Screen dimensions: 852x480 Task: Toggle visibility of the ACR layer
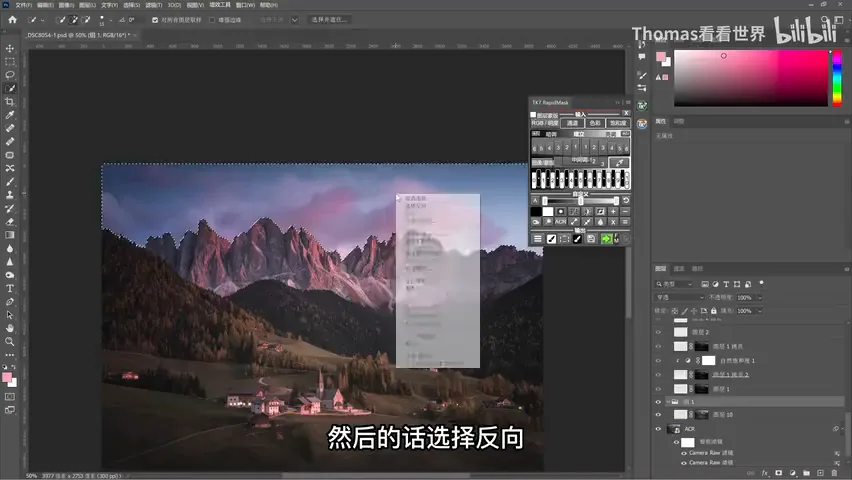click(x=658, y=429)
